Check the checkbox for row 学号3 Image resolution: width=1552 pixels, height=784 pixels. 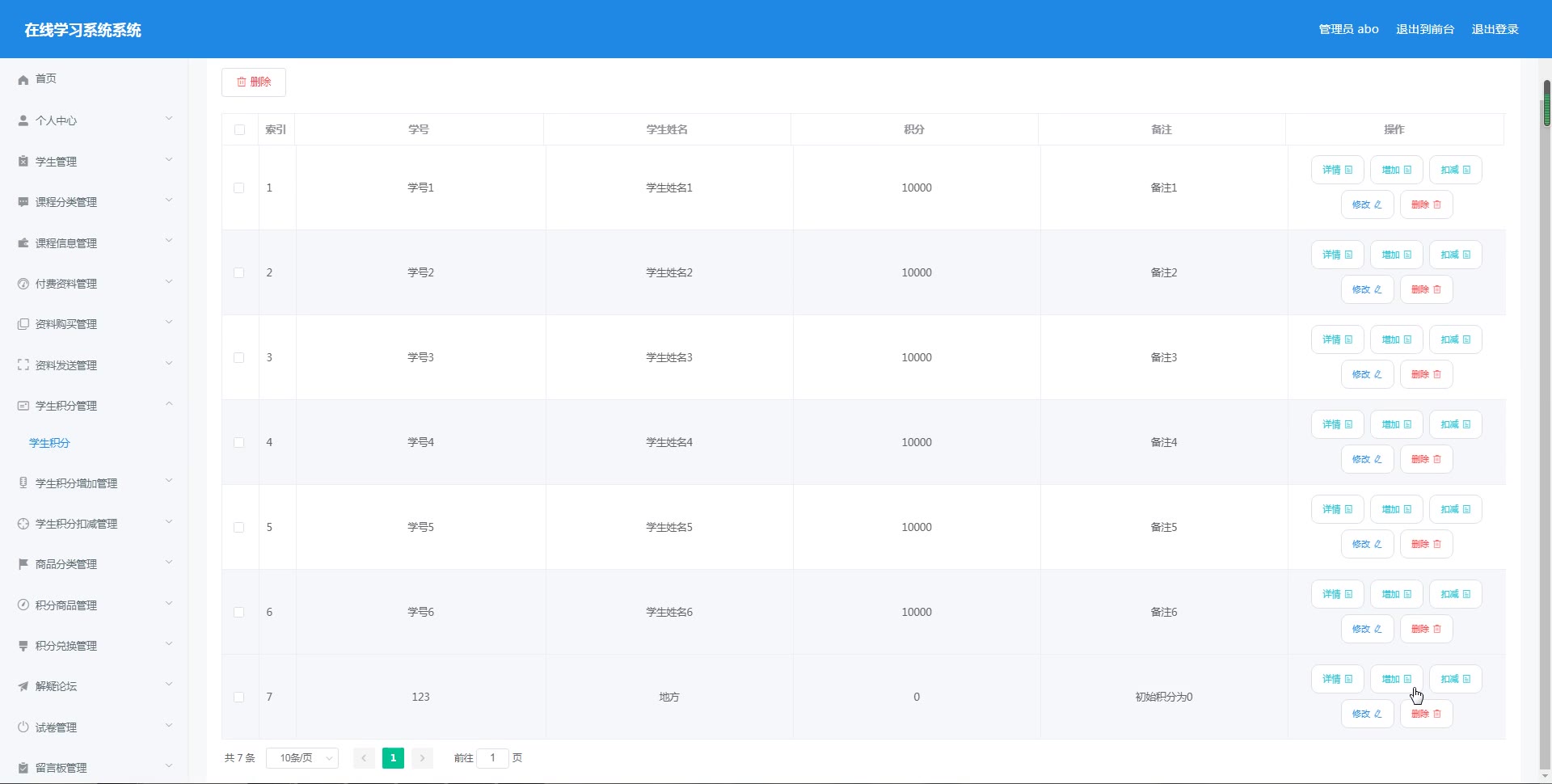(x=238, y=357)
